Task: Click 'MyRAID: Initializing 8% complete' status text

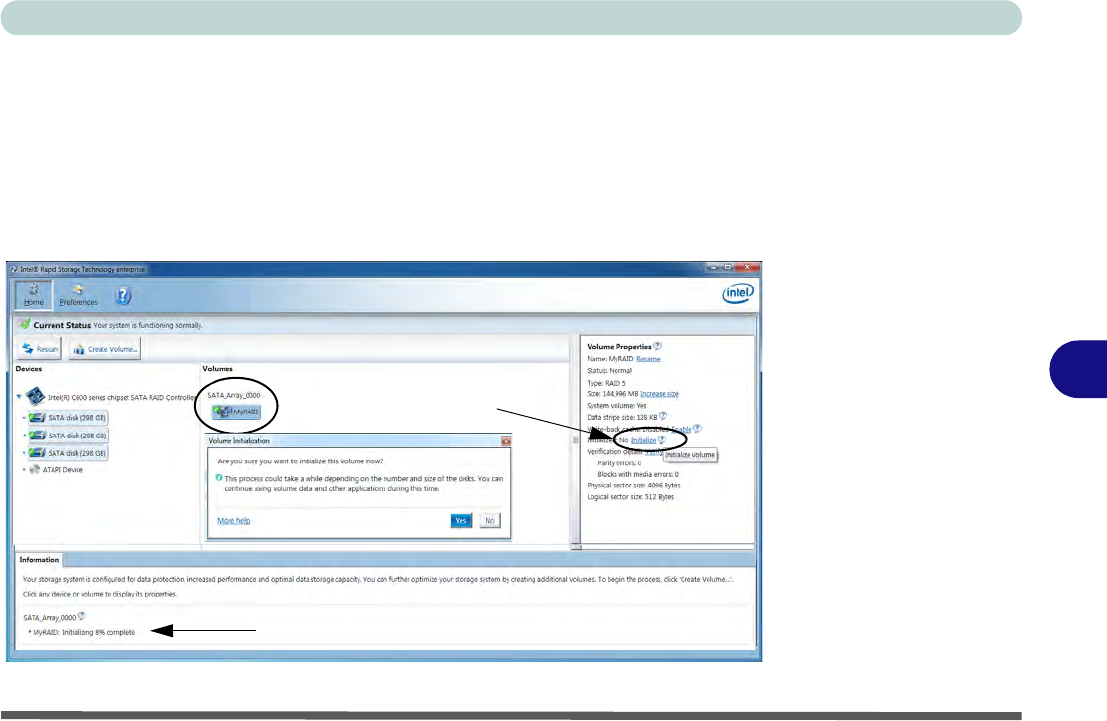Action: coord(84,633)
